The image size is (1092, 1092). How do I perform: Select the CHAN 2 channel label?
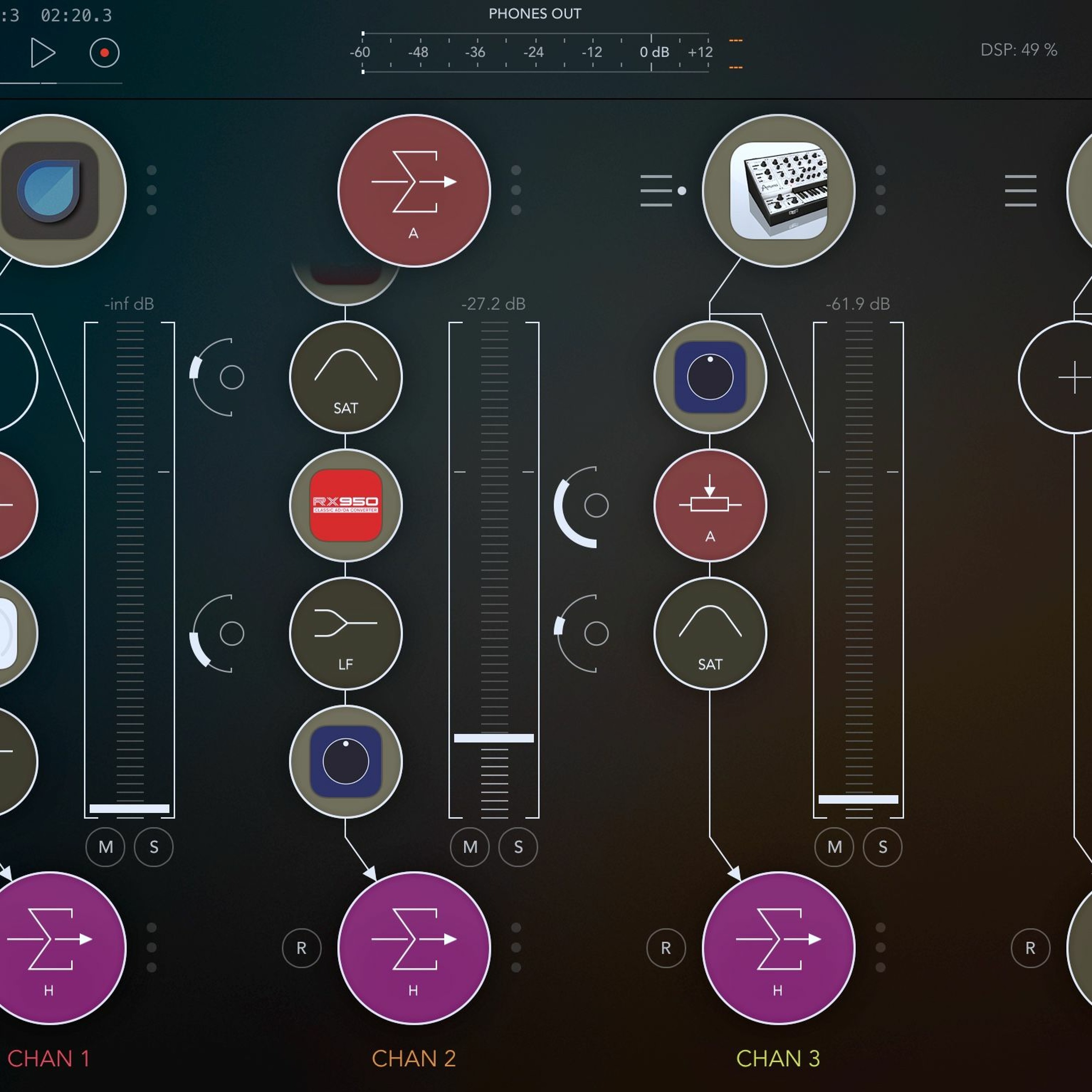coord(414,1059)
